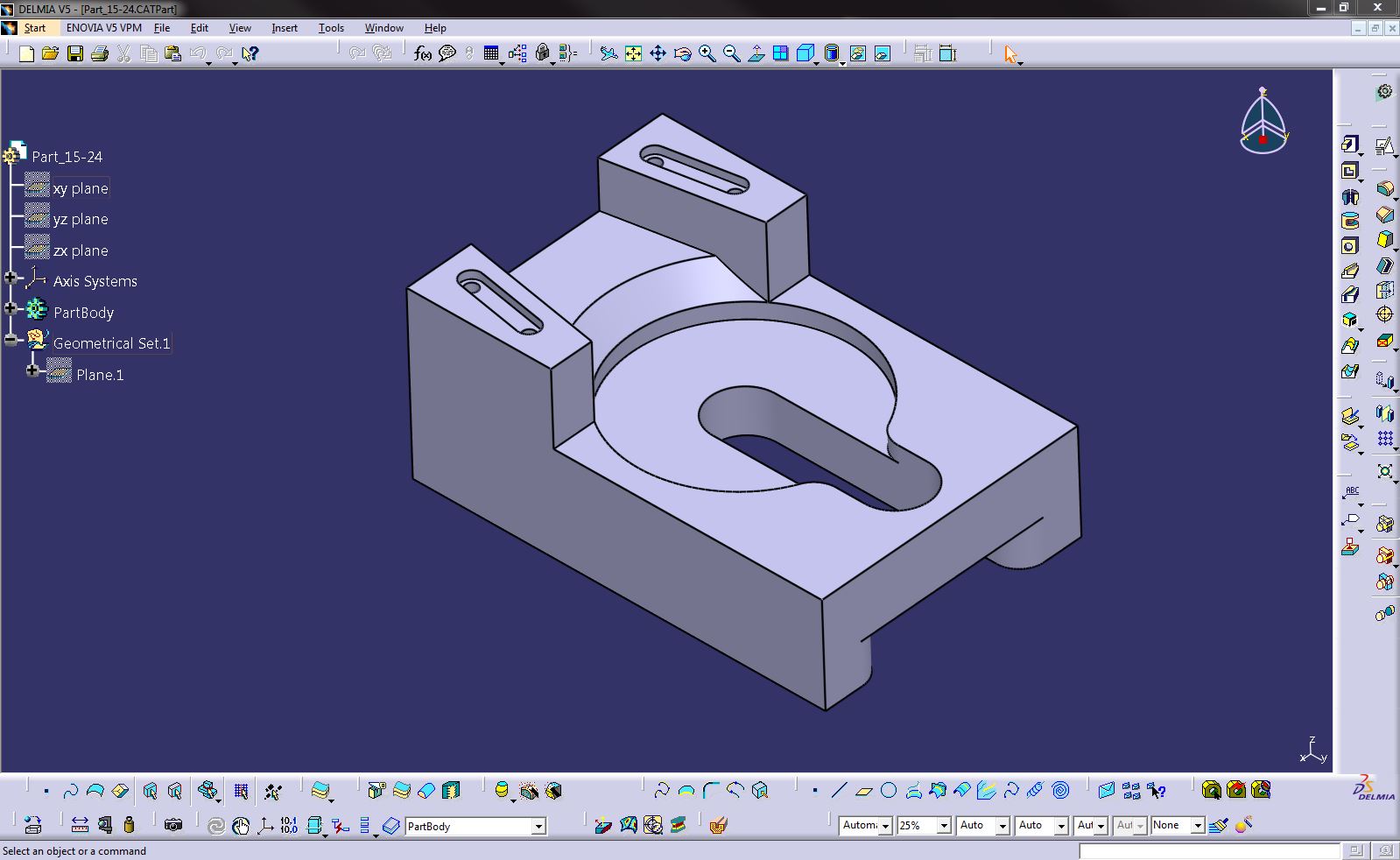This screenshot has width=1400, height=860.
Task: Click the Measure Between ruler icon
Action: (80, 825)
